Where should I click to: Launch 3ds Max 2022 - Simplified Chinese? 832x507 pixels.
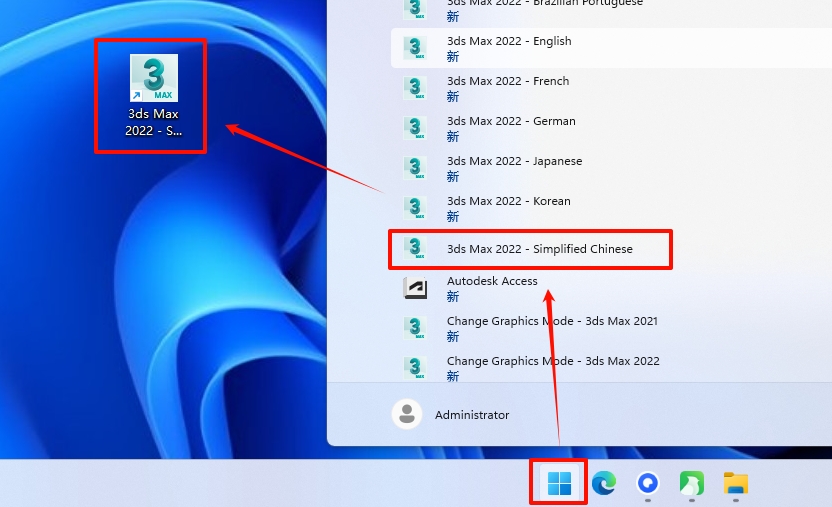539,249
